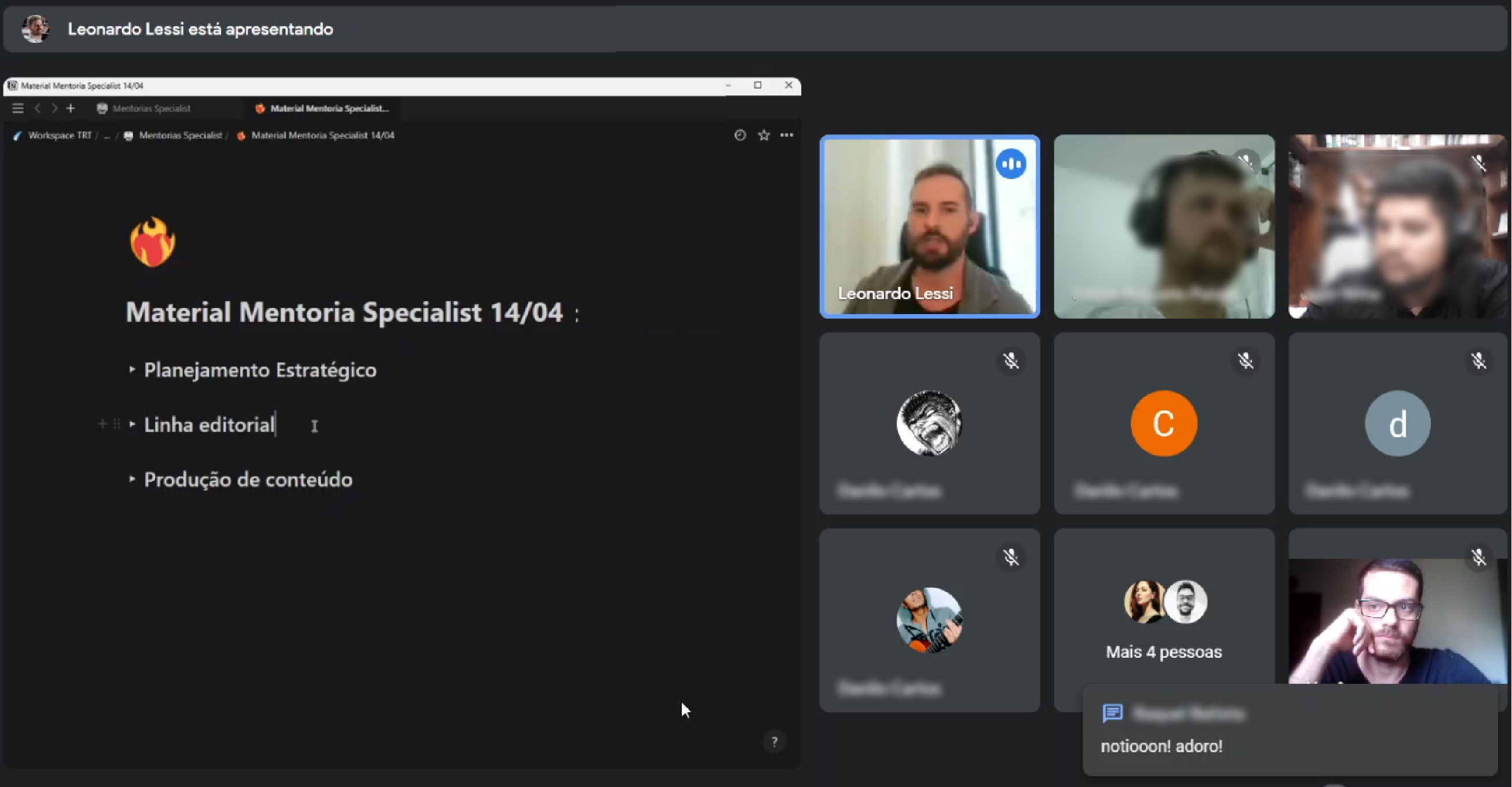Viewport: 1512px width, 787px height.
Task: Open the Notion sidebar hamburger menu
Action: click(x=17, y=108)
